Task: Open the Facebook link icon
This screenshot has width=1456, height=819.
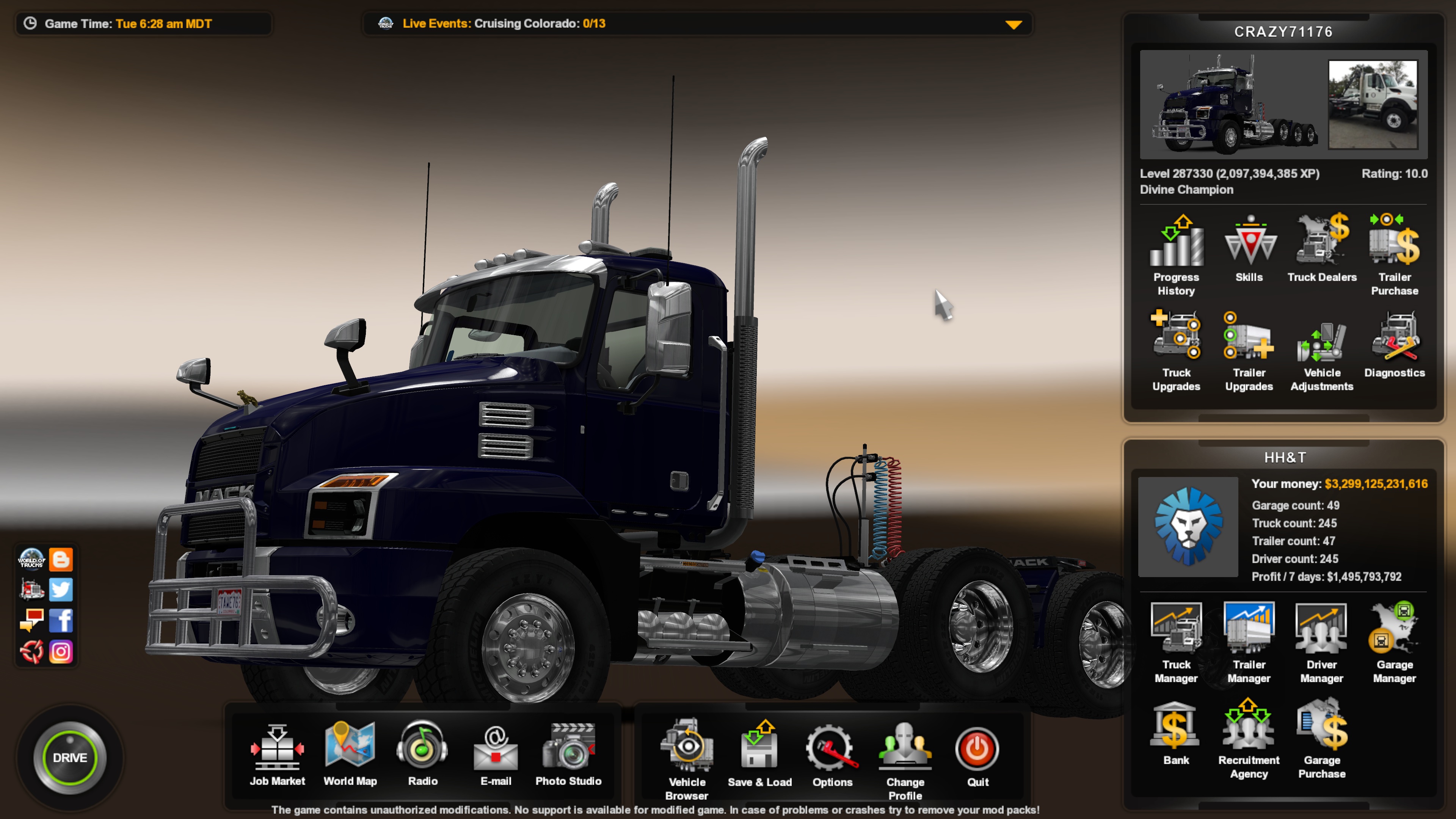Action: pos(61,621)
